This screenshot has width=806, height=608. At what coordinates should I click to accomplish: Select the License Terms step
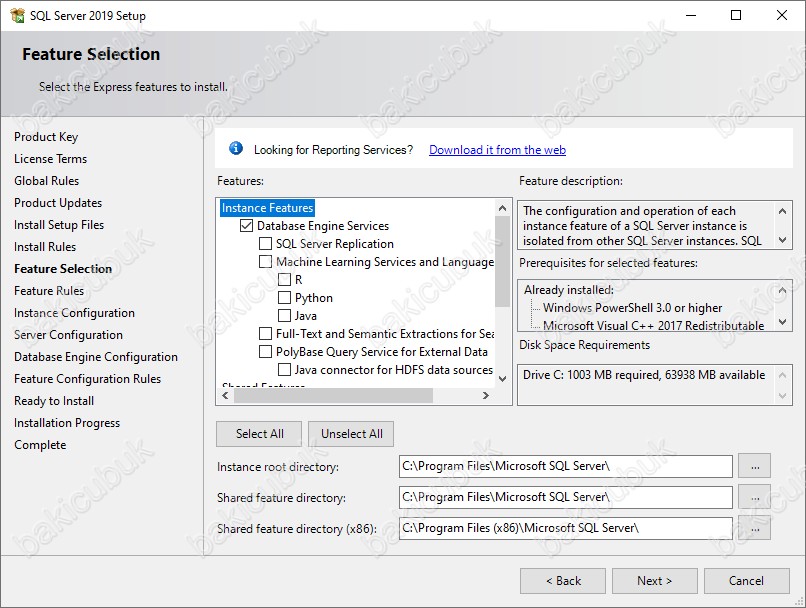[50, 159]
